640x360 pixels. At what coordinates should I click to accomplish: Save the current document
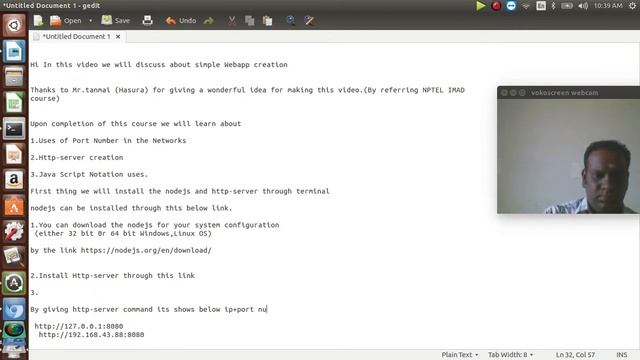click(116, 20)
